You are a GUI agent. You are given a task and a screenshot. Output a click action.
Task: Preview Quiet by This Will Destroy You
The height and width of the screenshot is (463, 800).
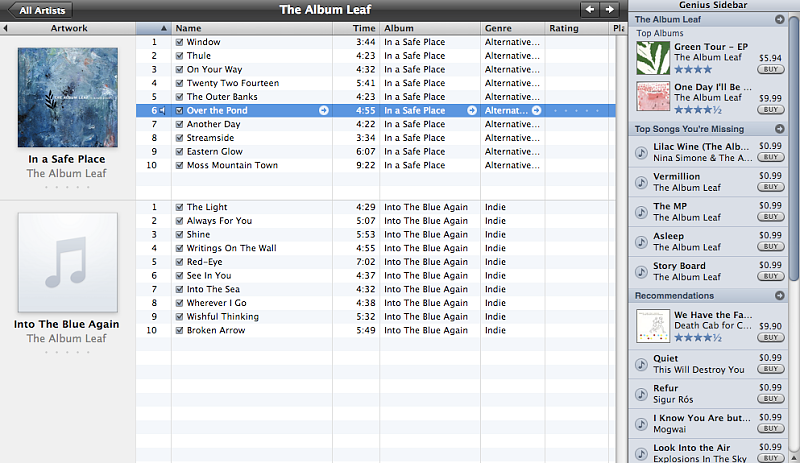(x=641, y=364)
